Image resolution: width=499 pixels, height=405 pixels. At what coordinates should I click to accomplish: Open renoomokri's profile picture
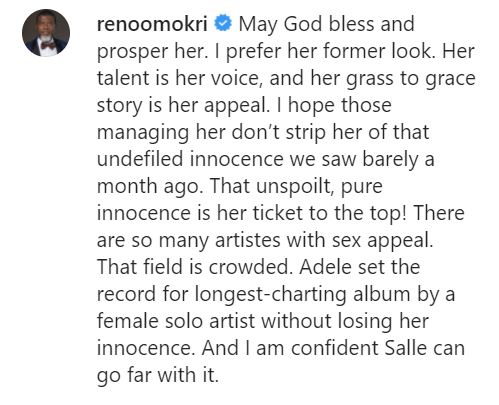pyautogui.click(x=46, y=33)
